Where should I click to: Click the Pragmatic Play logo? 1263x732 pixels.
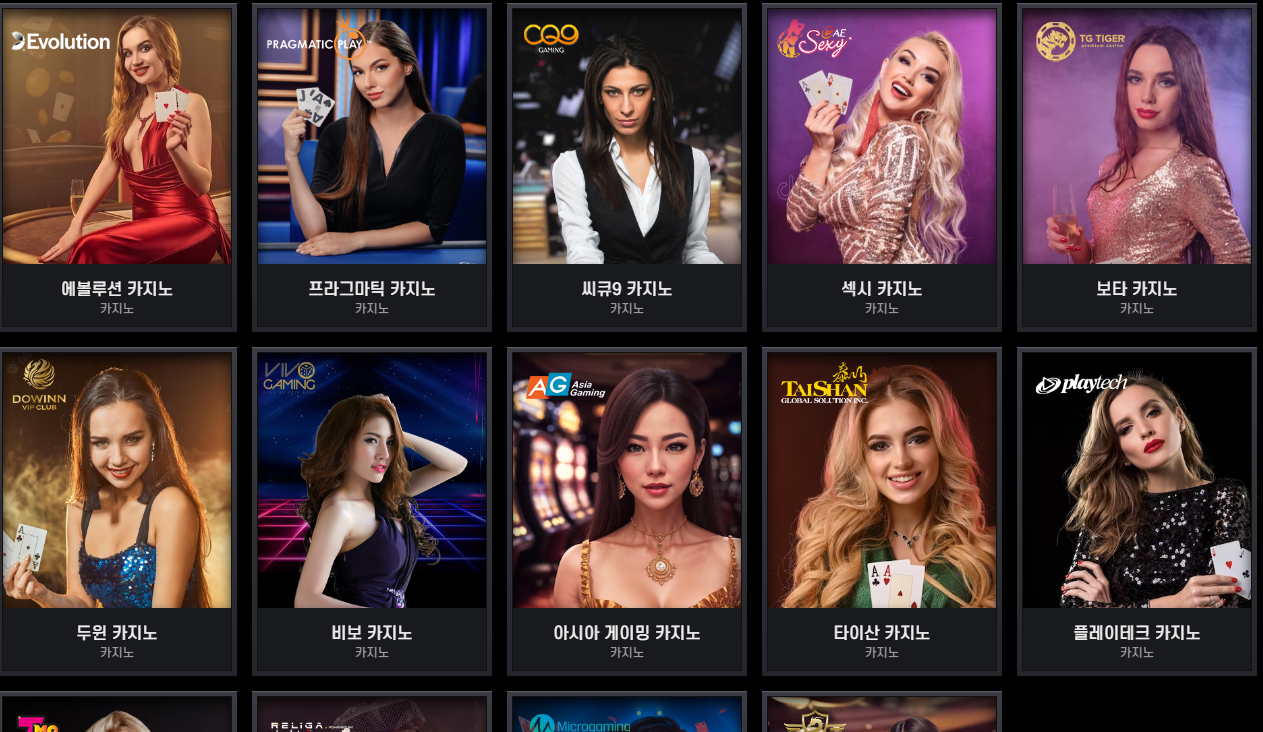(x=315, y=42)
